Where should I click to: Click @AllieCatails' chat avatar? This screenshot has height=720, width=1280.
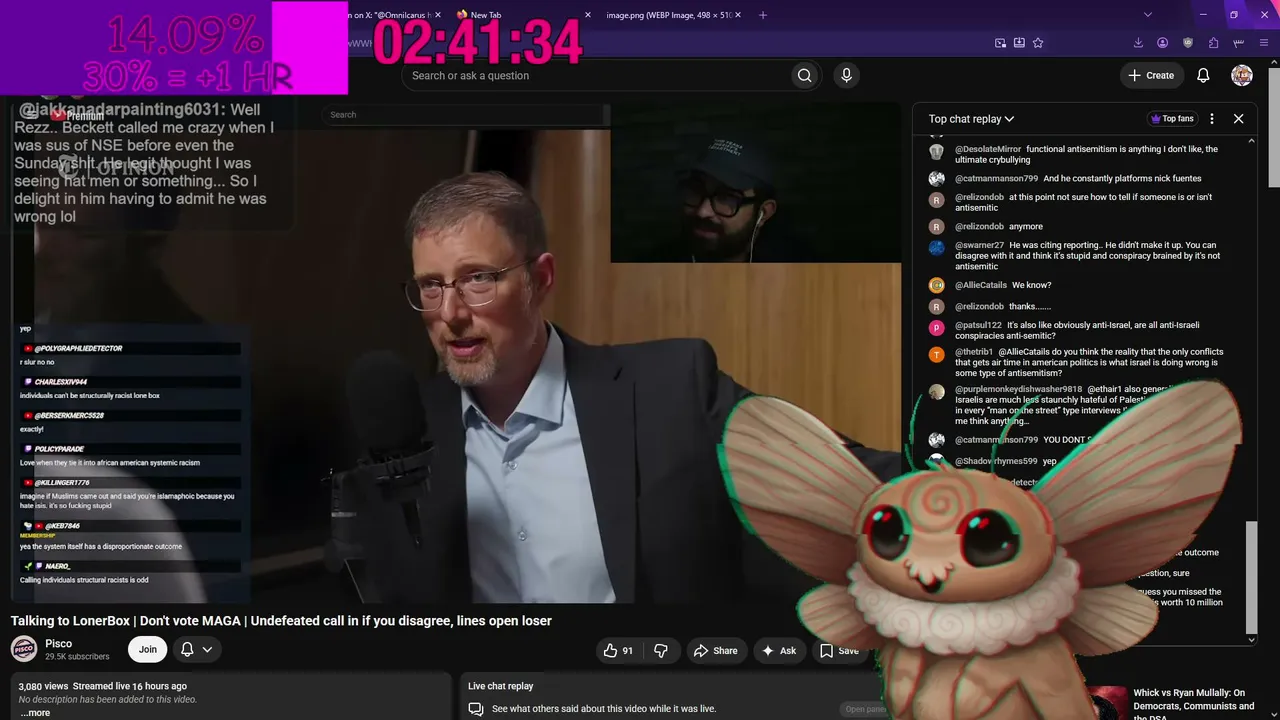click(936, 285)
